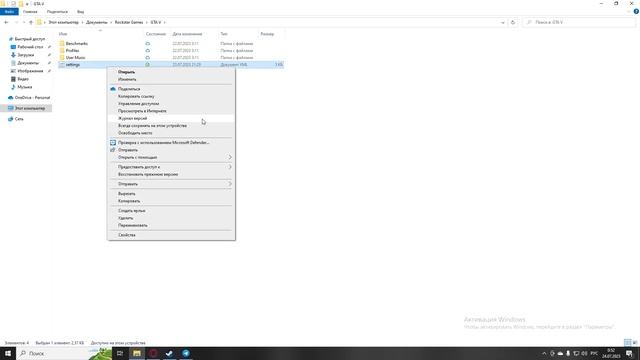This screenshot has height=360, width=640.
Task: Go up one folder level
Action: (31, 22)
